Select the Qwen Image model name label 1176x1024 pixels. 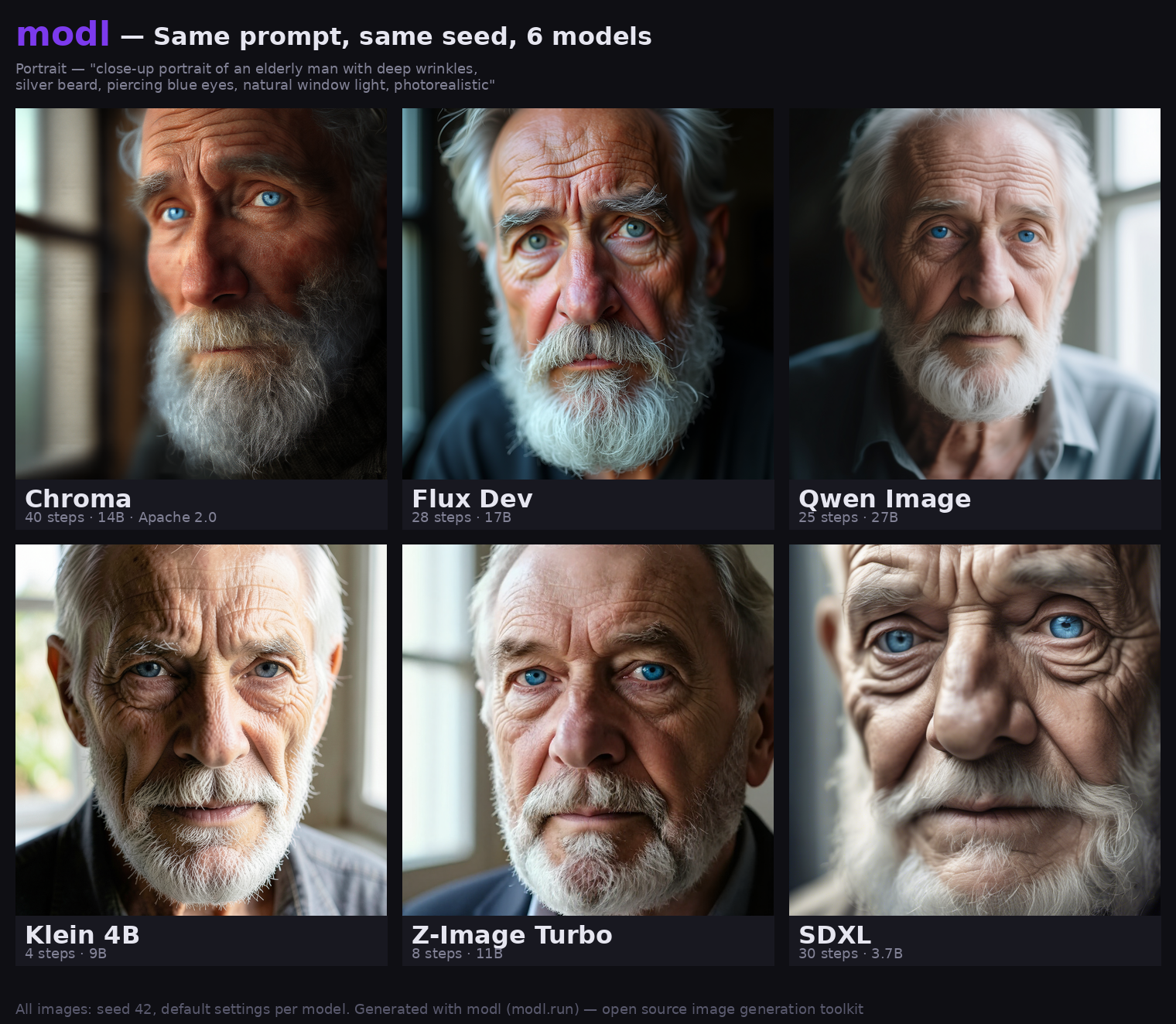click(884, 500)
